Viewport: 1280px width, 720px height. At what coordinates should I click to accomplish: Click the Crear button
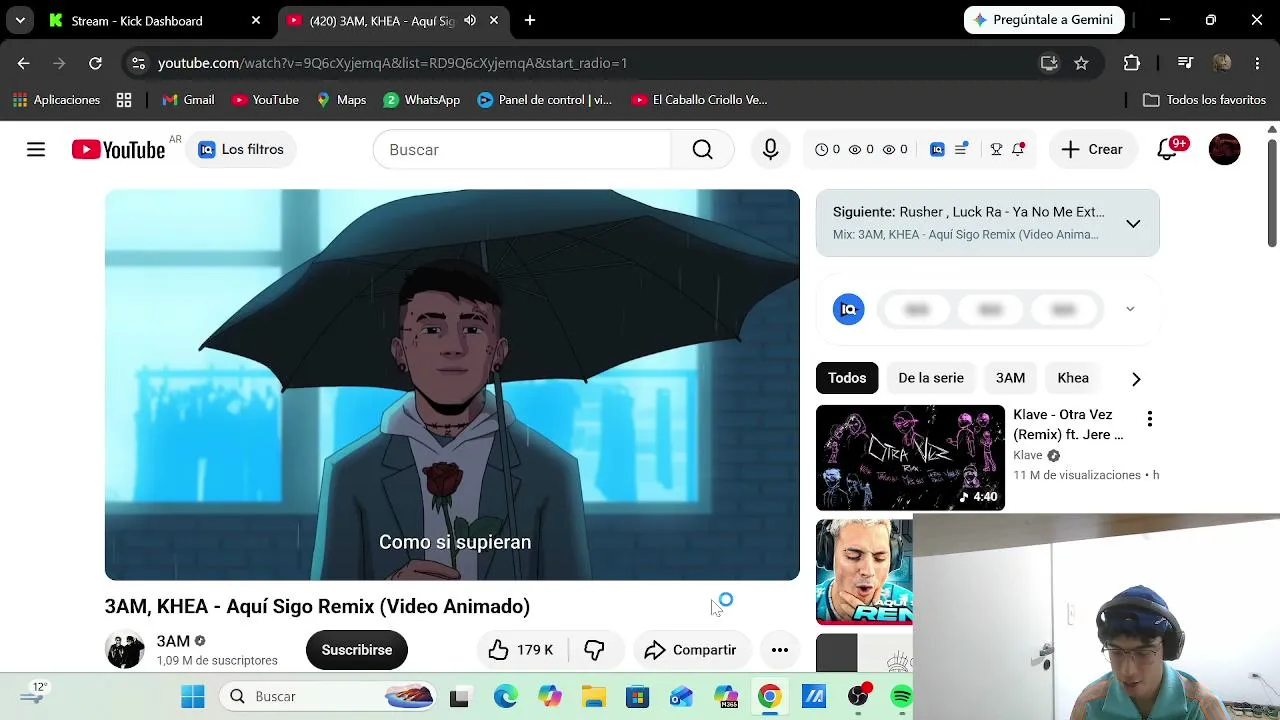point(1092,149)
